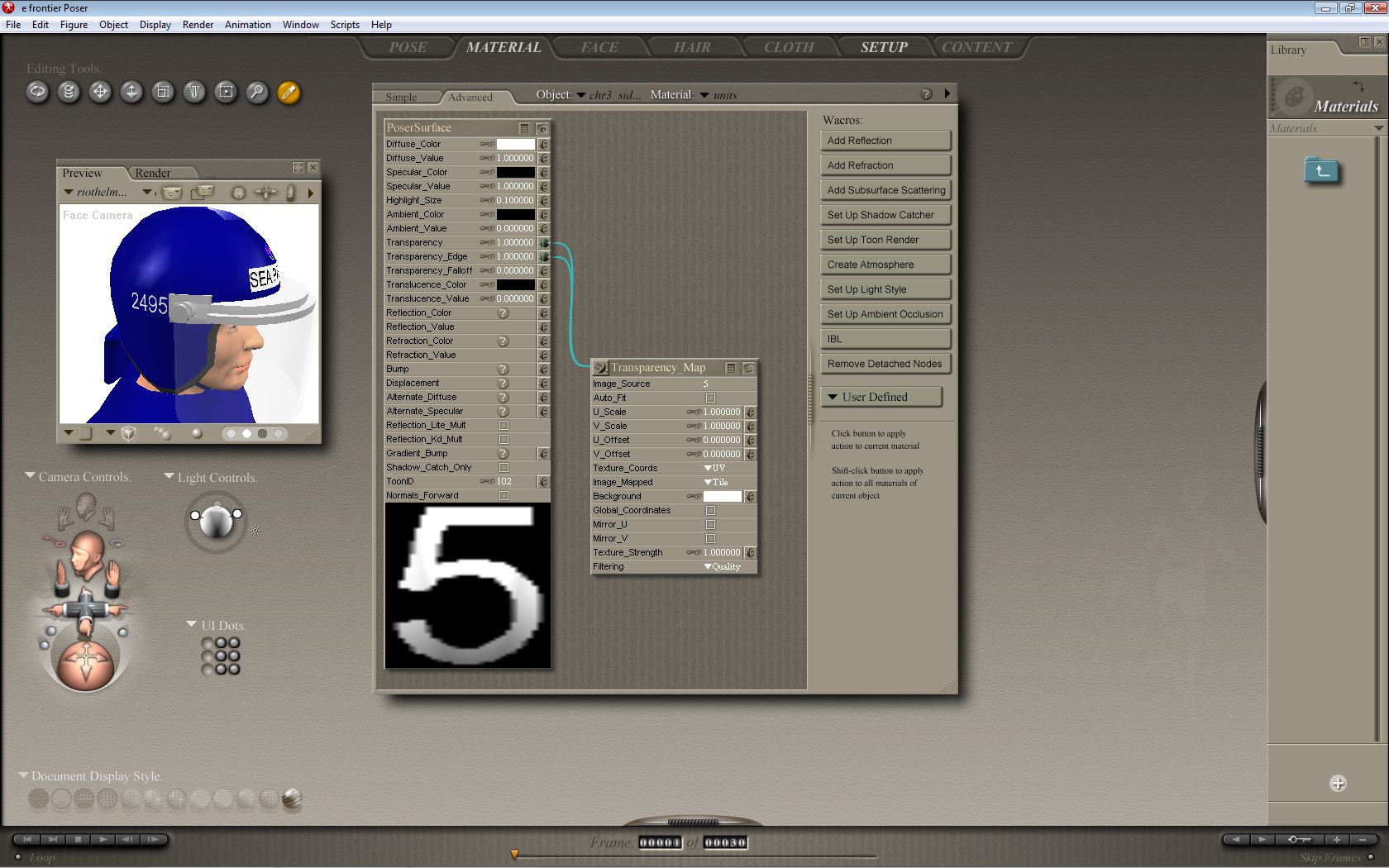Open the Render menu

[x=198, y=25]
